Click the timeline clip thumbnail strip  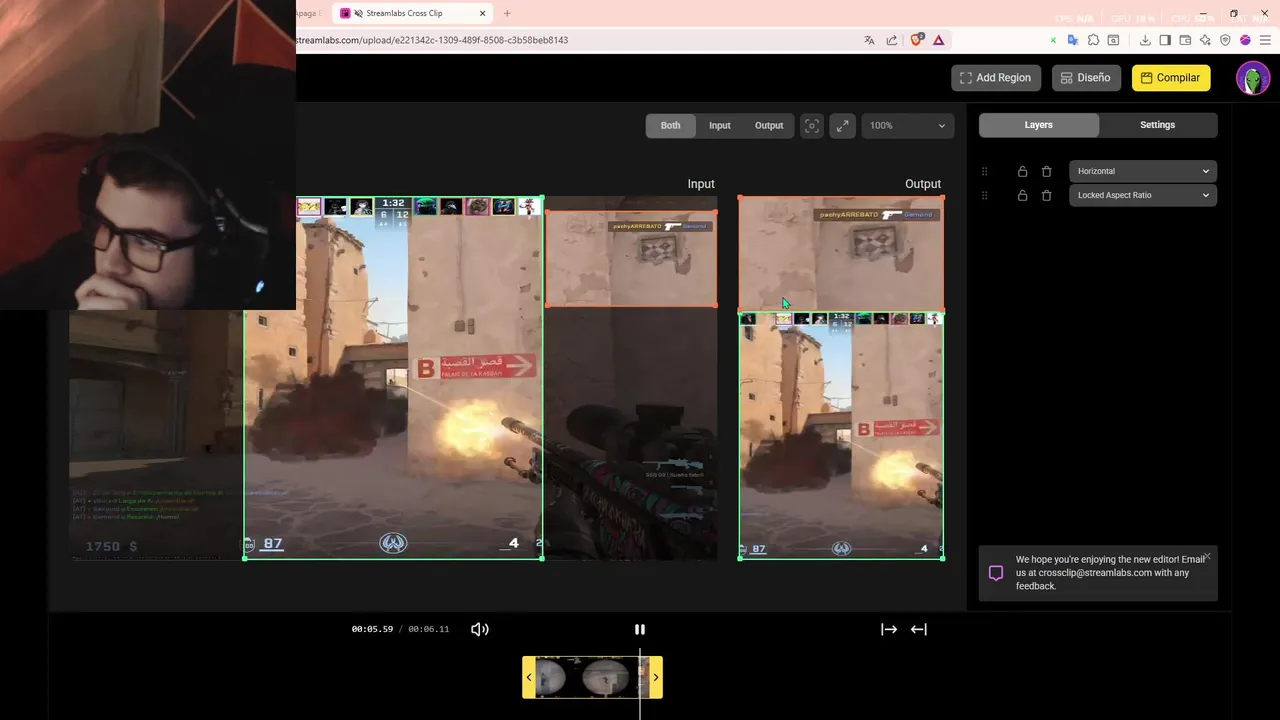tap(592, 677)
